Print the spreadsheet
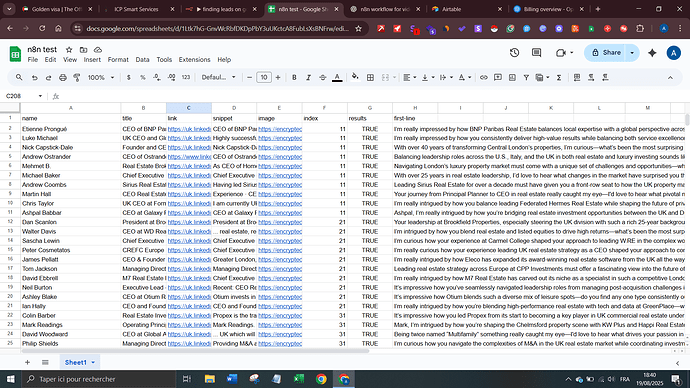 (62, 77)
